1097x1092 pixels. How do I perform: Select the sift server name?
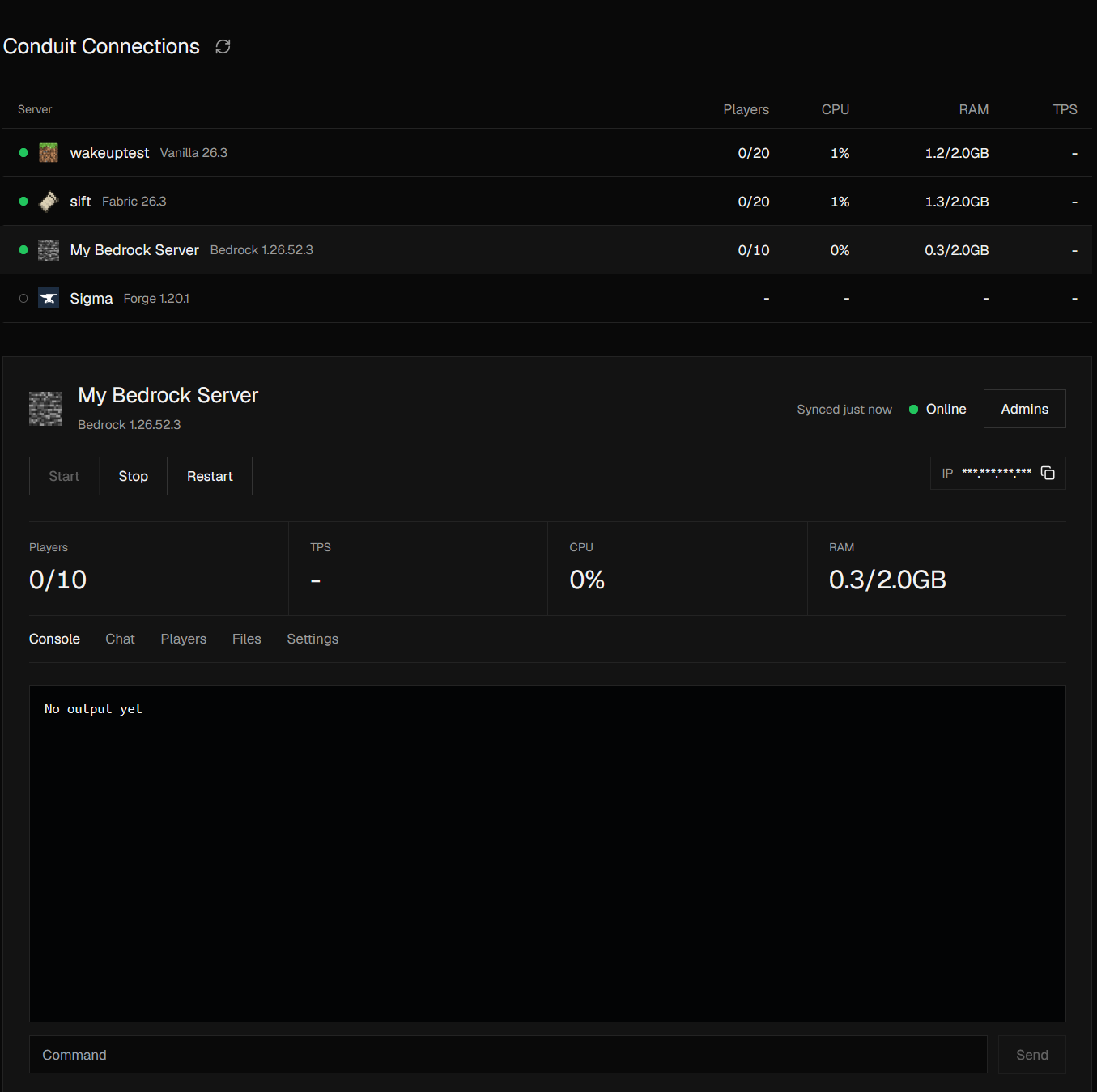coord(80,202)
